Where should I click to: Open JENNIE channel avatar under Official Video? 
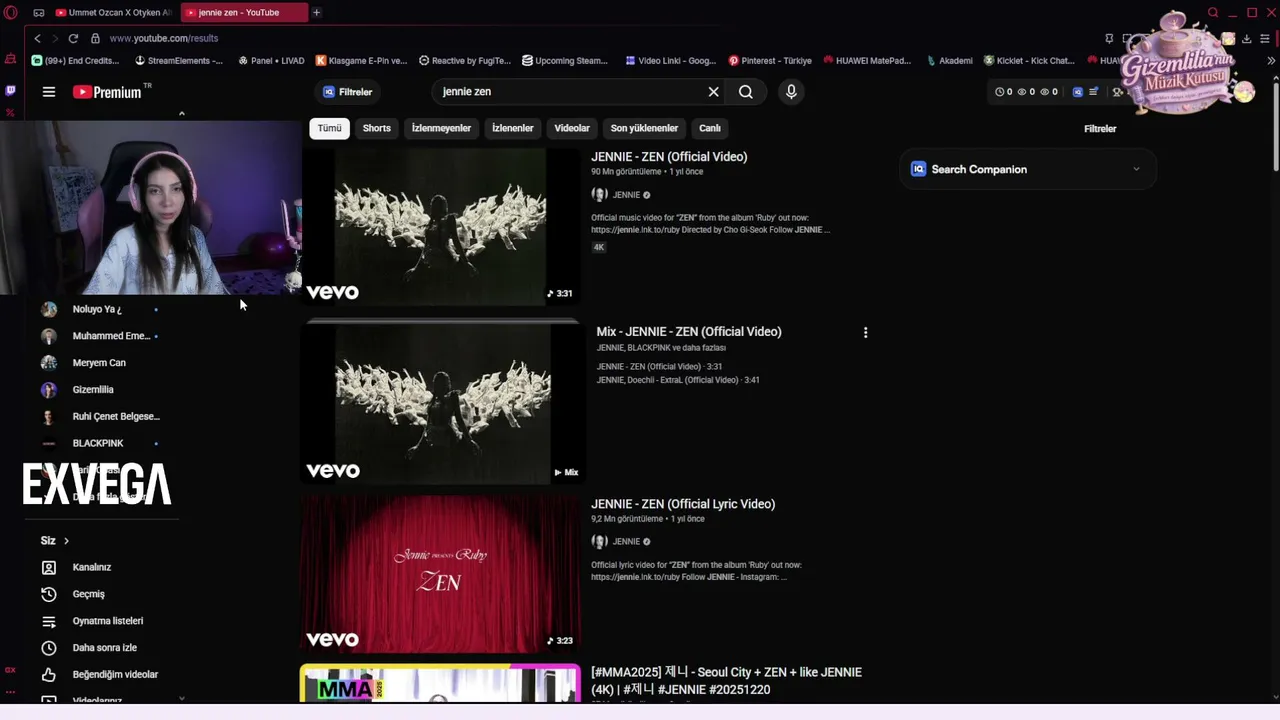pos(599,195)
